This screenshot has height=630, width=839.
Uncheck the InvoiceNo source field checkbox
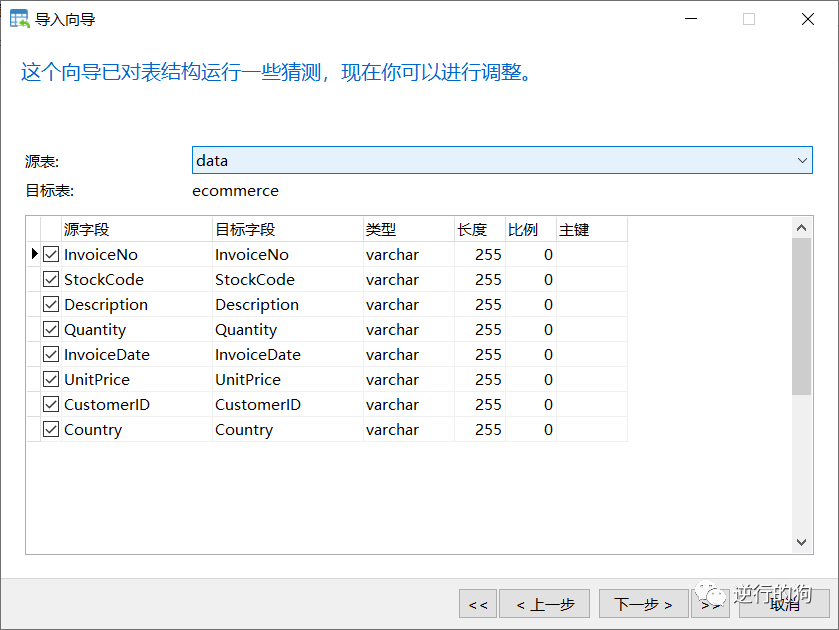pyautogui.click(x=51, y=254)
